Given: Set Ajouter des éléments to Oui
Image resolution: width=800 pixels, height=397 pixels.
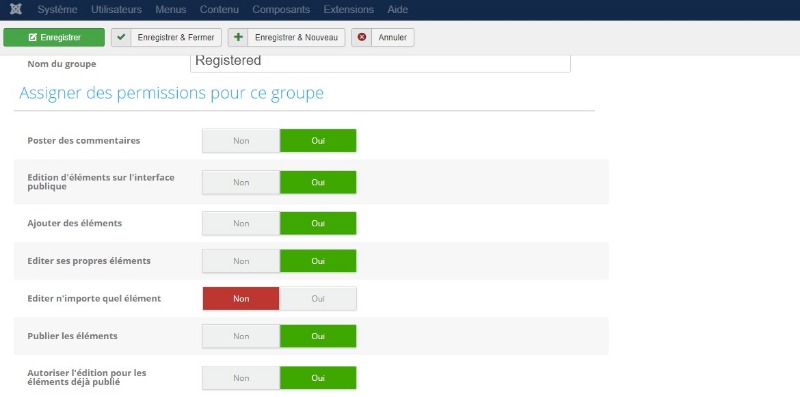Looking at the screenshot, I should pos(318,224).
